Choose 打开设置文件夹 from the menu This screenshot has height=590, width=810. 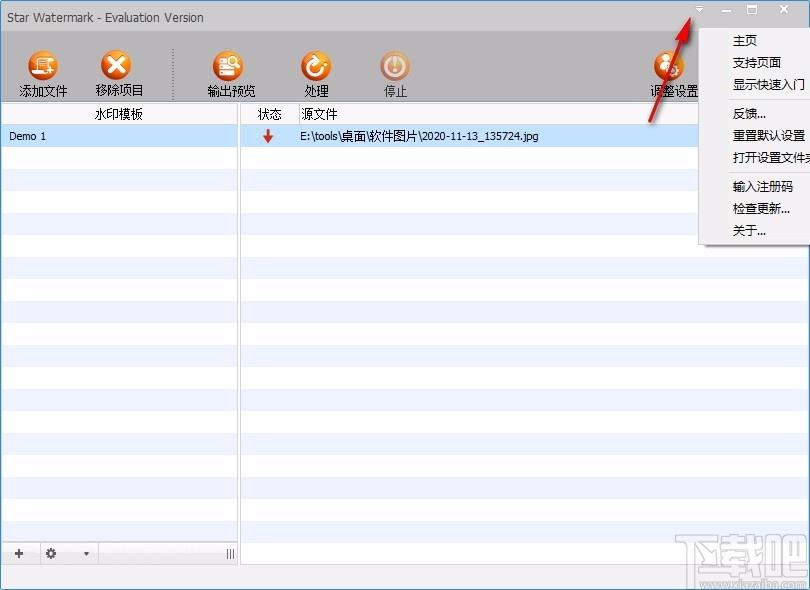coord(771,158)
